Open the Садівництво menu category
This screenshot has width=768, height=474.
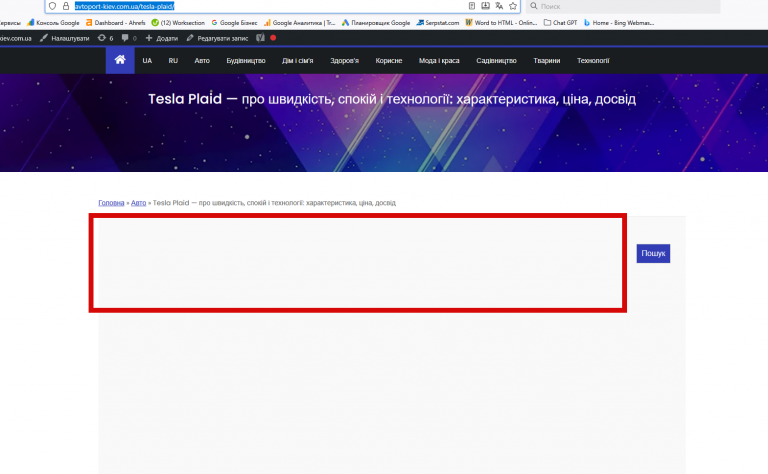tap(496, 61)
